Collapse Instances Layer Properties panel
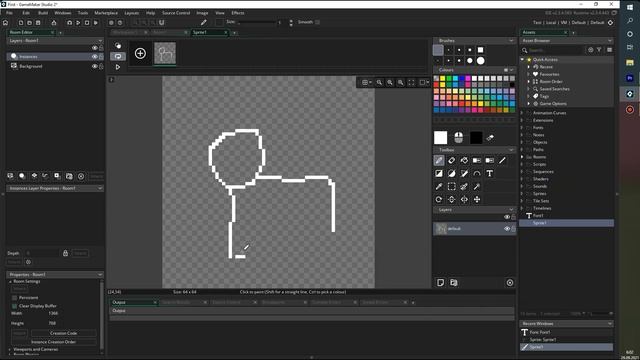 click(x=100, y=188)
